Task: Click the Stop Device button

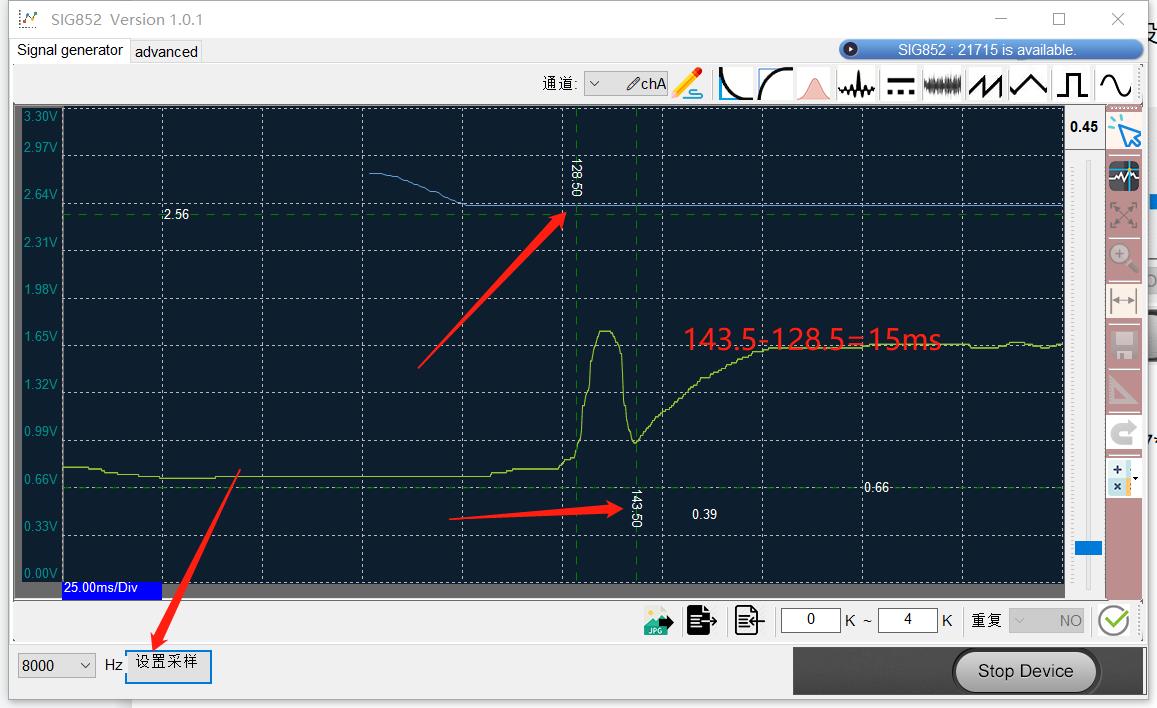Action: click(1025, 671)
